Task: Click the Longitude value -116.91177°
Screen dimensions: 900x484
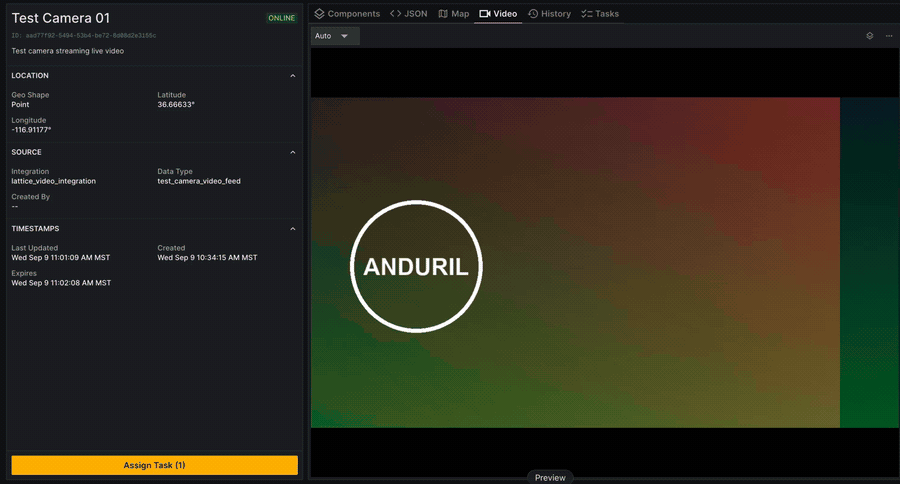Action: [x=32, y=130]
